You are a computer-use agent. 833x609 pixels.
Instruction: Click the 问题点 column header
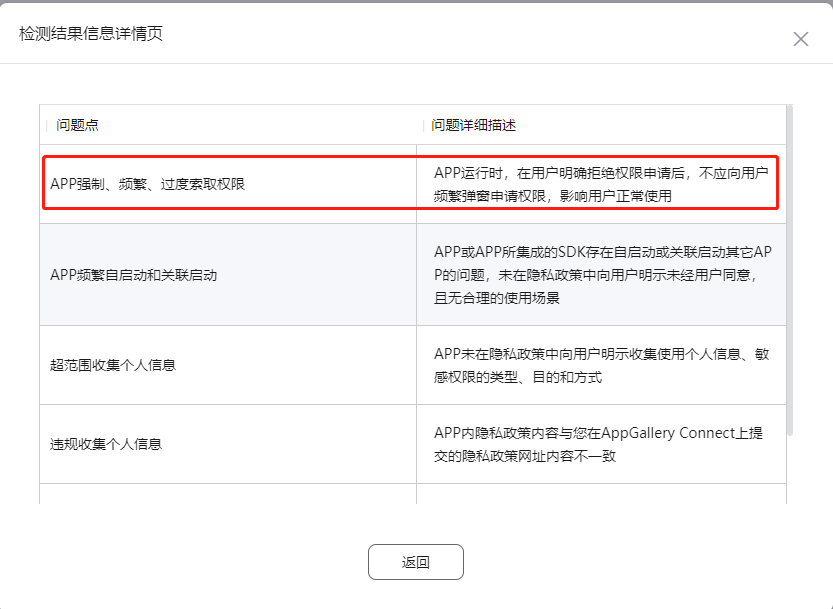(78, 125)
